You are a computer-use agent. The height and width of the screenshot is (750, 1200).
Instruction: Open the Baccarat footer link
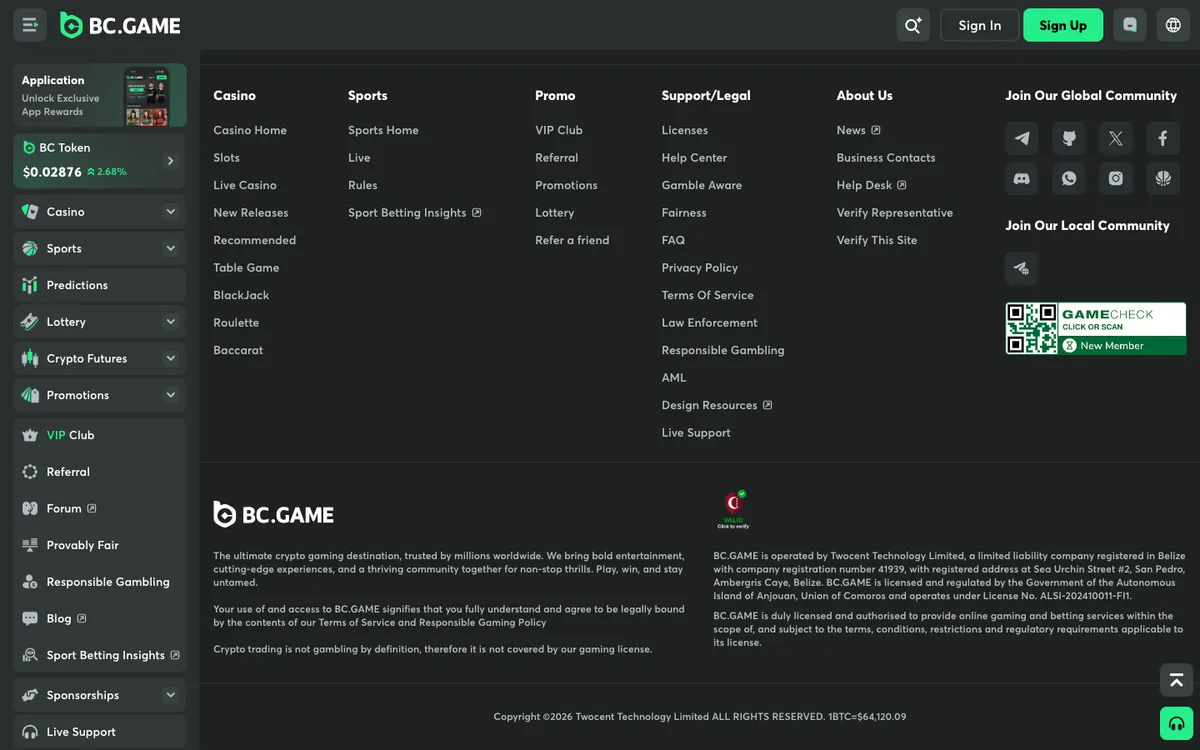(238, 350)
